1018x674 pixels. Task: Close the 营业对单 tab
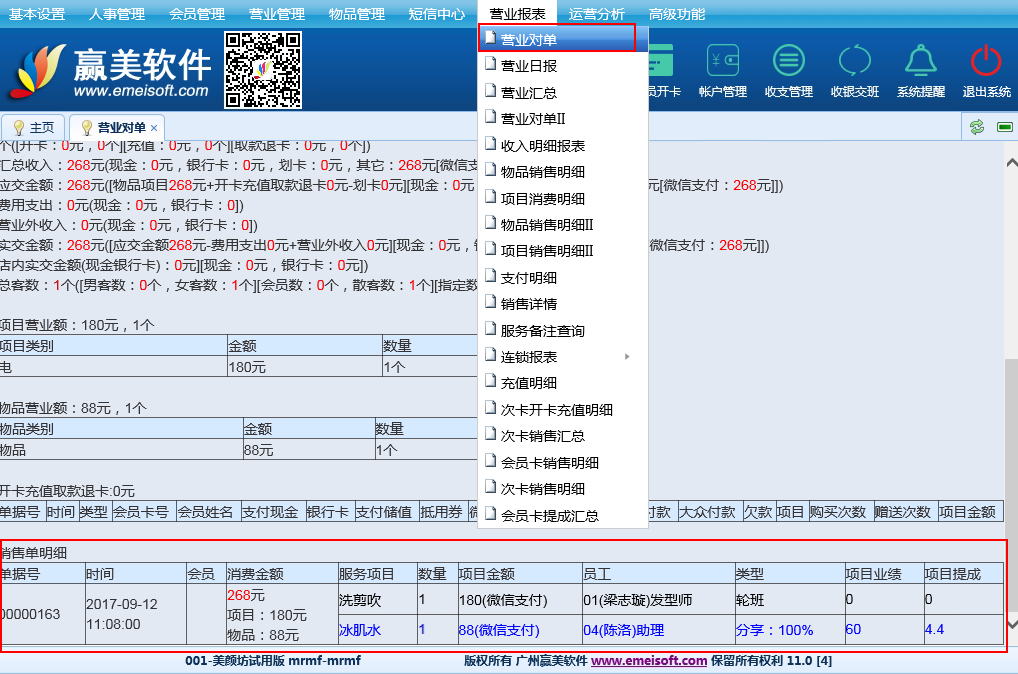click(154, 128)
